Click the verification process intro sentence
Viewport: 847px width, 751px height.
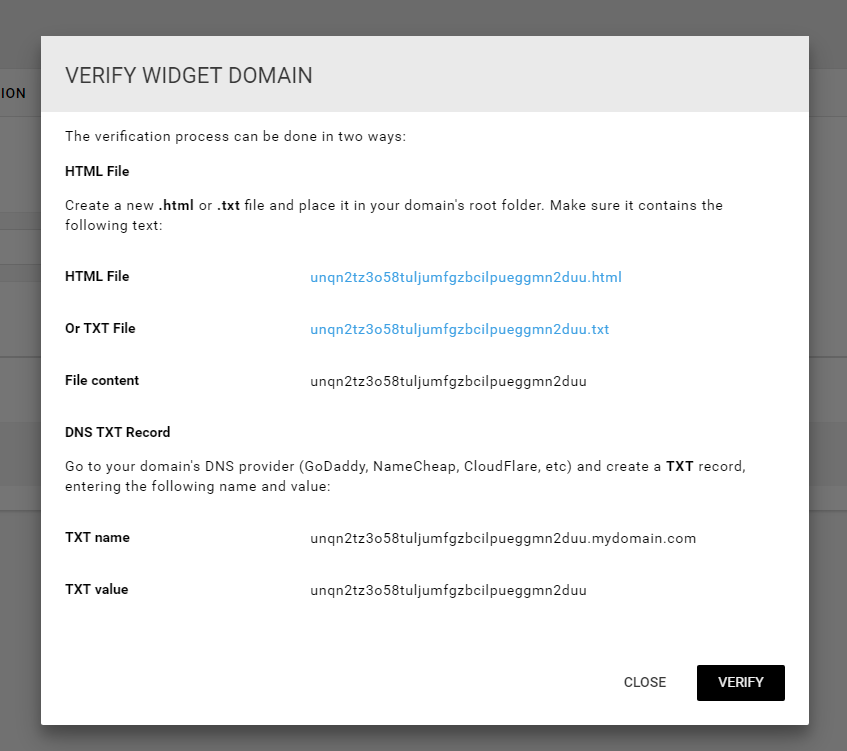236,136
